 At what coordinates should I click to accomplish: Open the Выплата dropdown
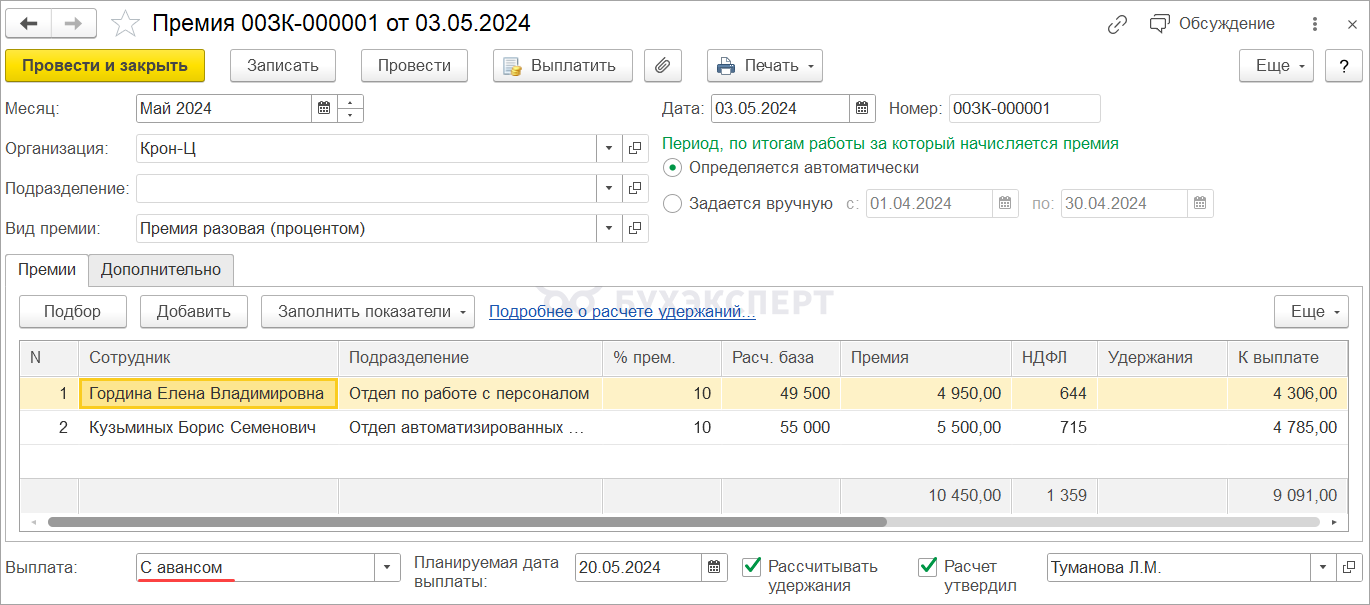point(388,568)
